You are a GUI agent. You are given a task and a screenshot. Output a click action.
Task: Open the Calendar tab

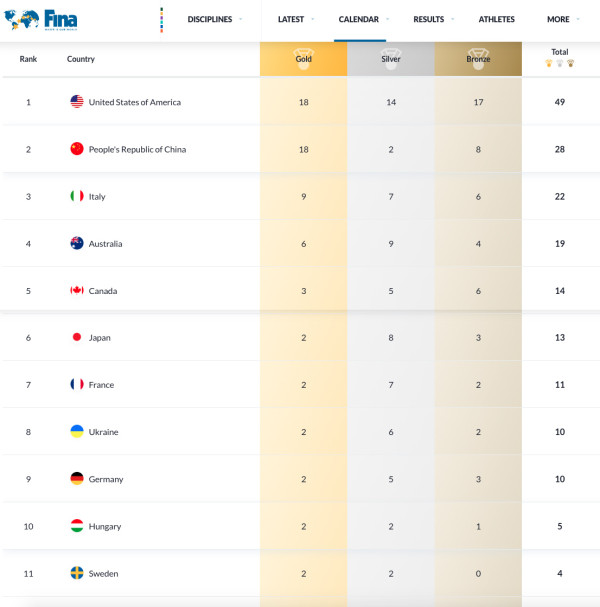click(359, 19)
